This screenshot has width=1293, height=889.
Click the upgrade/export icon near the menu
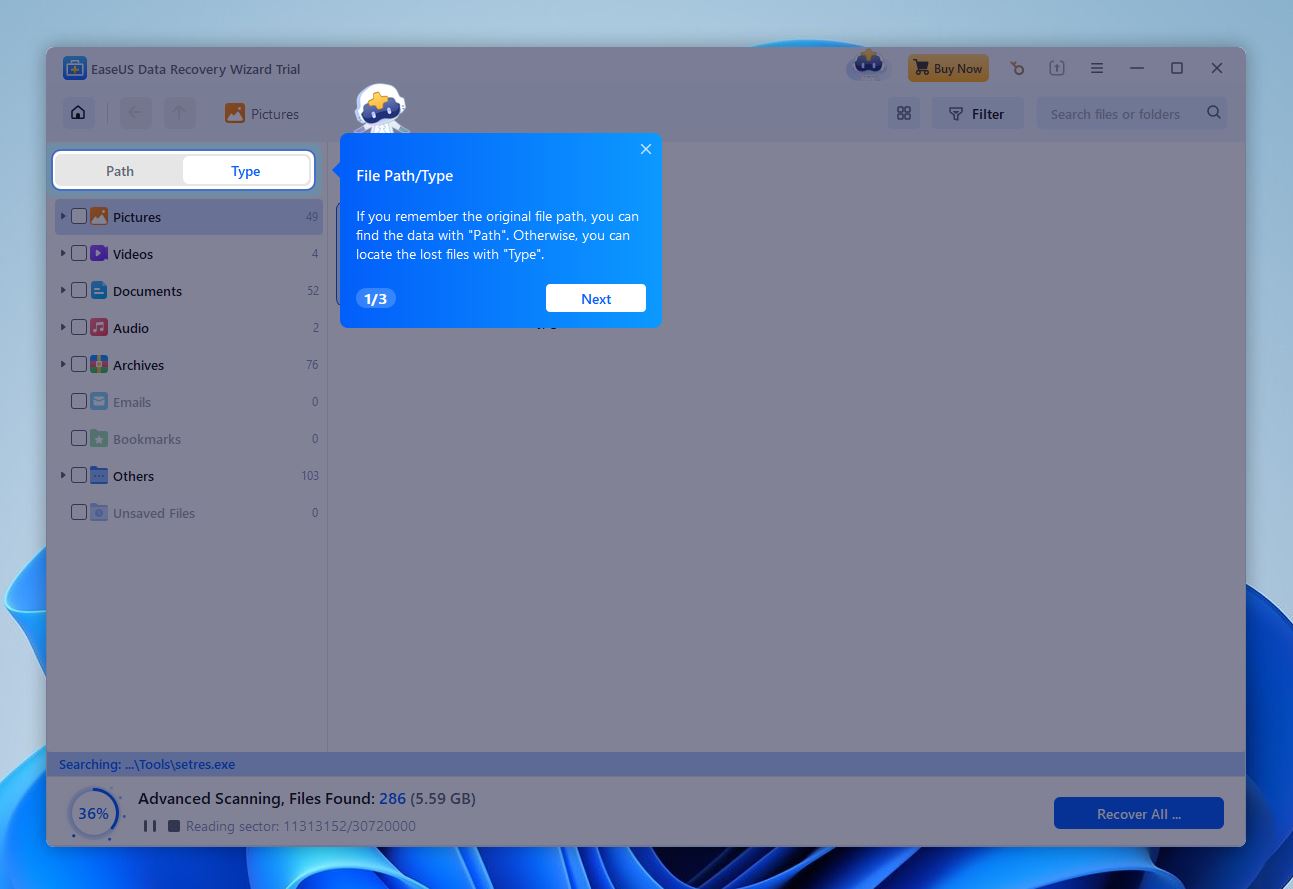tap(1057, 67)
